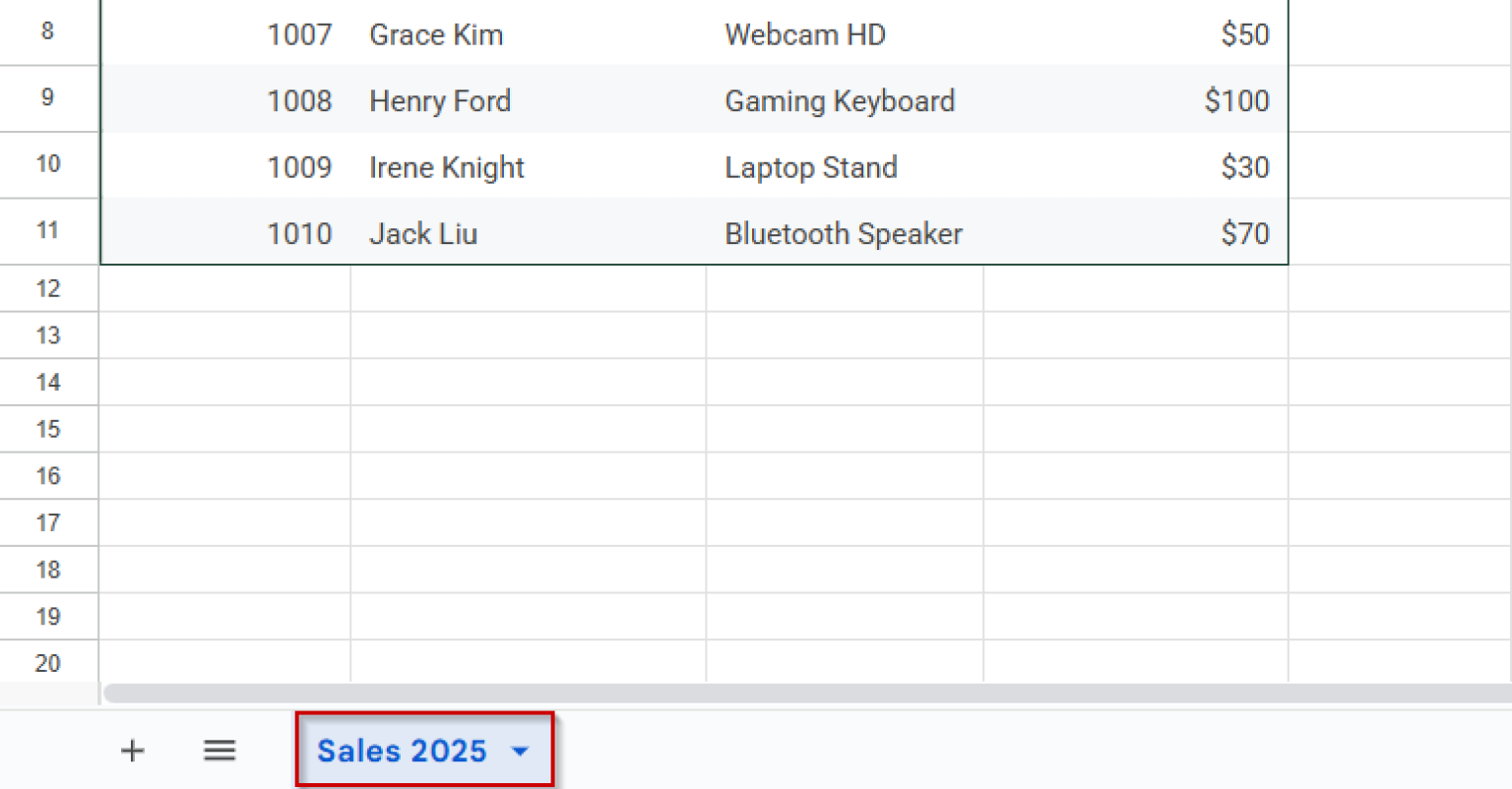Select row header 12
1512x789 pixels.
click(x=49, y=287)
